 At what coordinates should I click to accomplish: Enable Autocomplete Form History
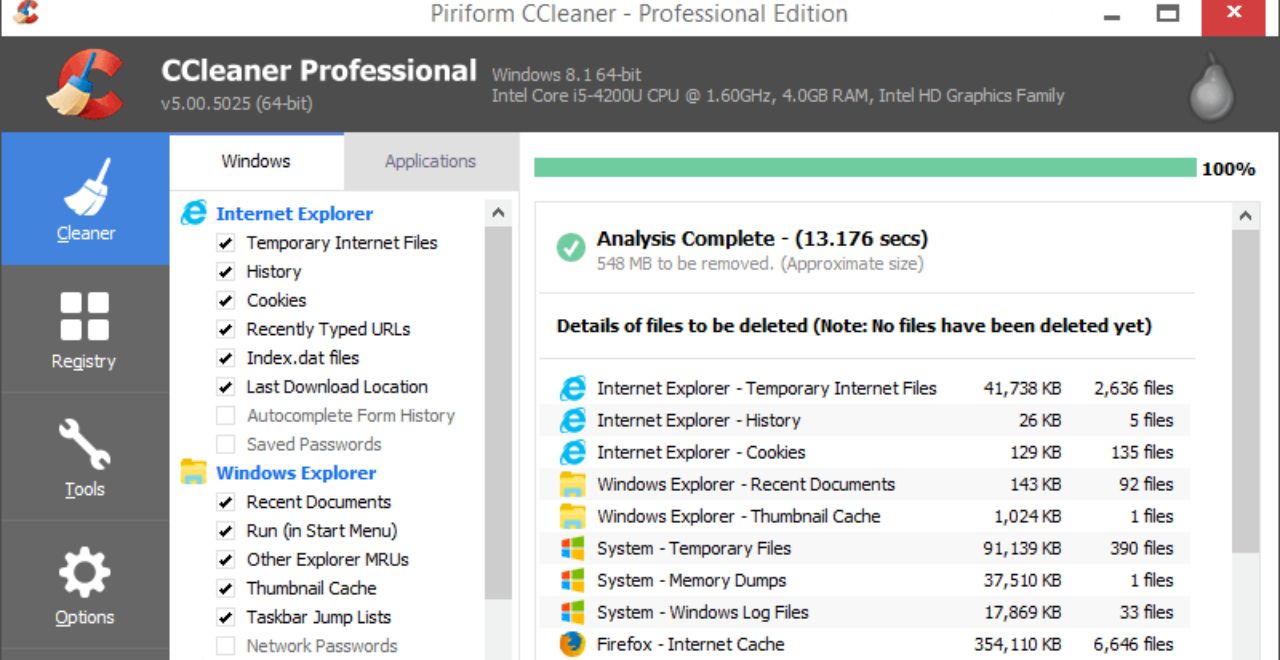point(226,415)
